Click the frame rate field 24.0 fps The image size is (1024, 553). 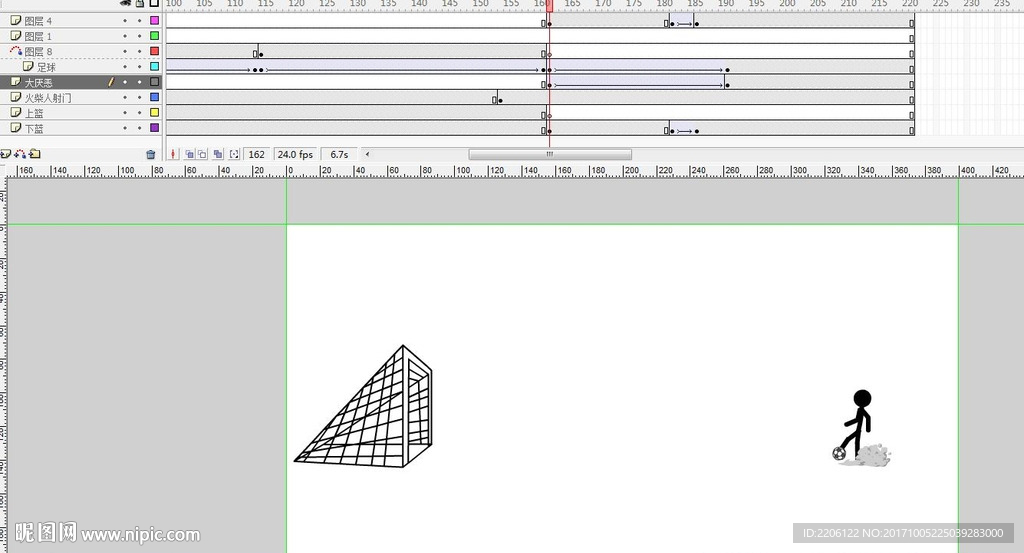[x=295, y=155]
